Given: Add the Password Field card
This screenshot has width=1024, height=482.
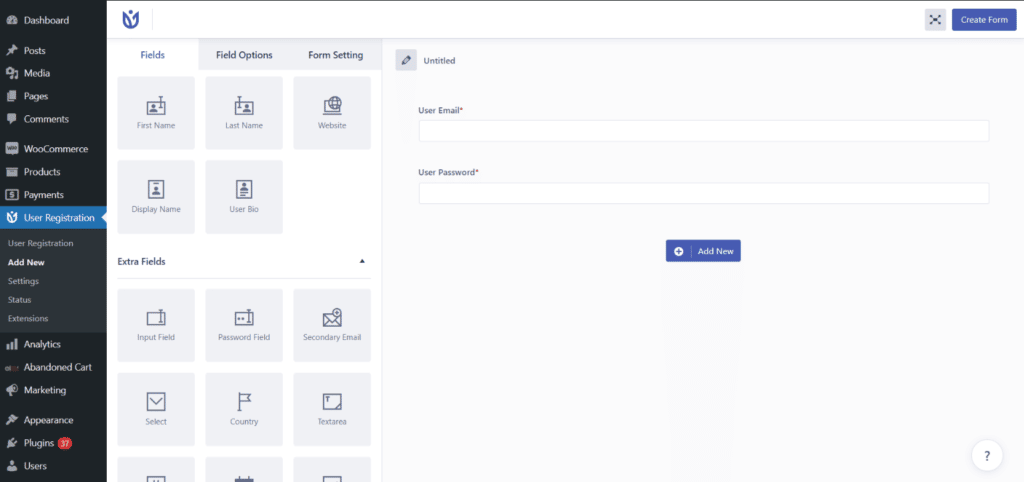Looking at the screenshot, I should pyautogui.click(x=244, y=325).
